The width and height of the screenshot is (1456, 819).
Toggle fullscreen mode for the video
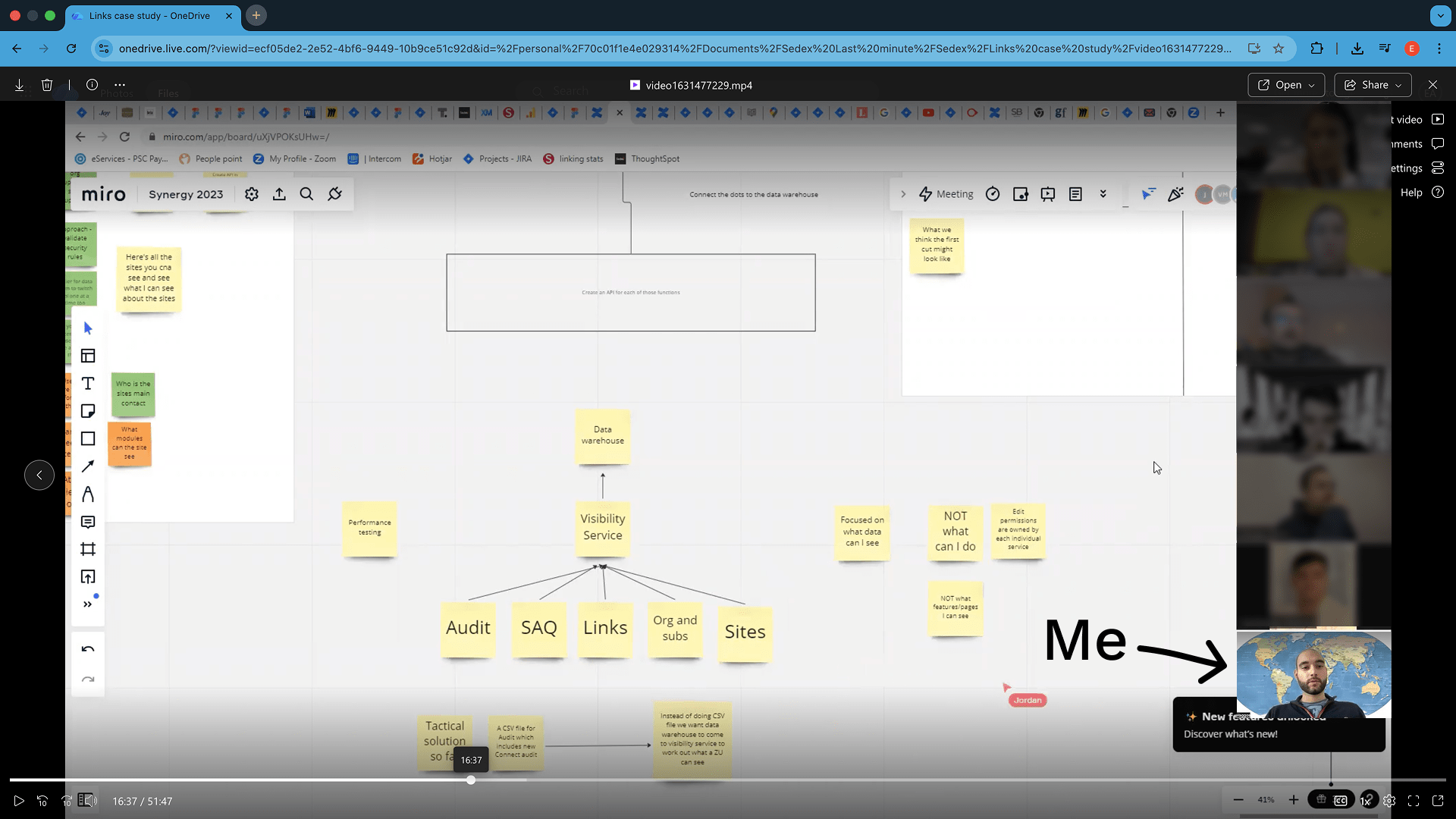[x=1414, y=801]
